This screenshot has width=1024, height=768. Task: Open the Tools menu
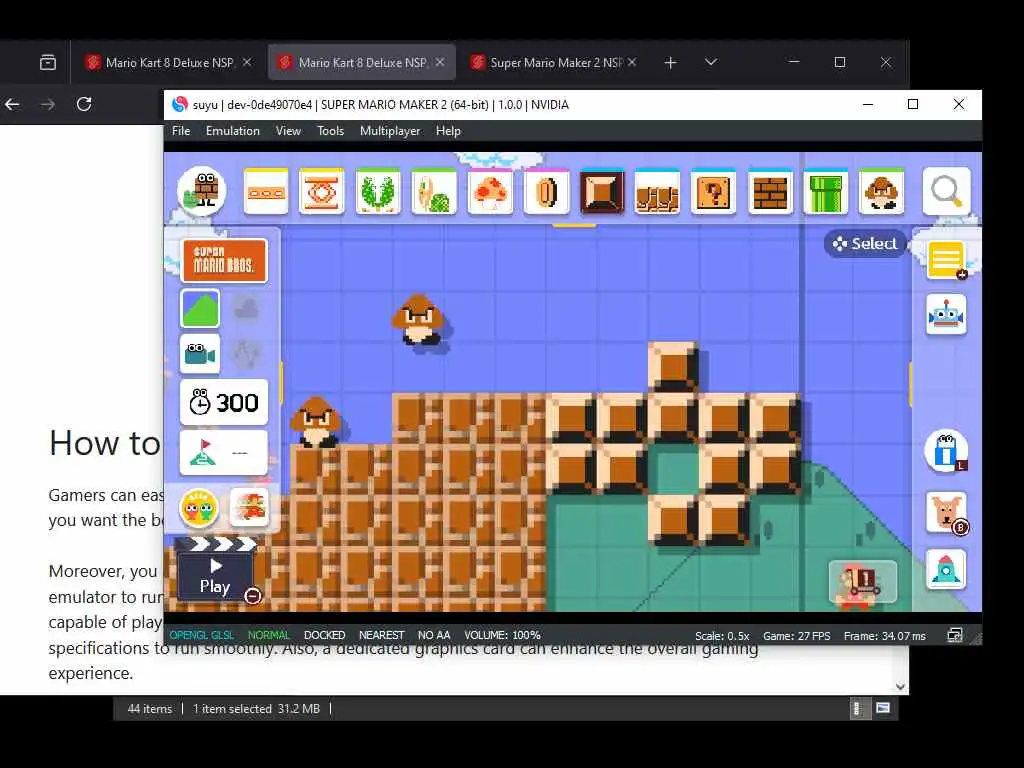(330, 131)
